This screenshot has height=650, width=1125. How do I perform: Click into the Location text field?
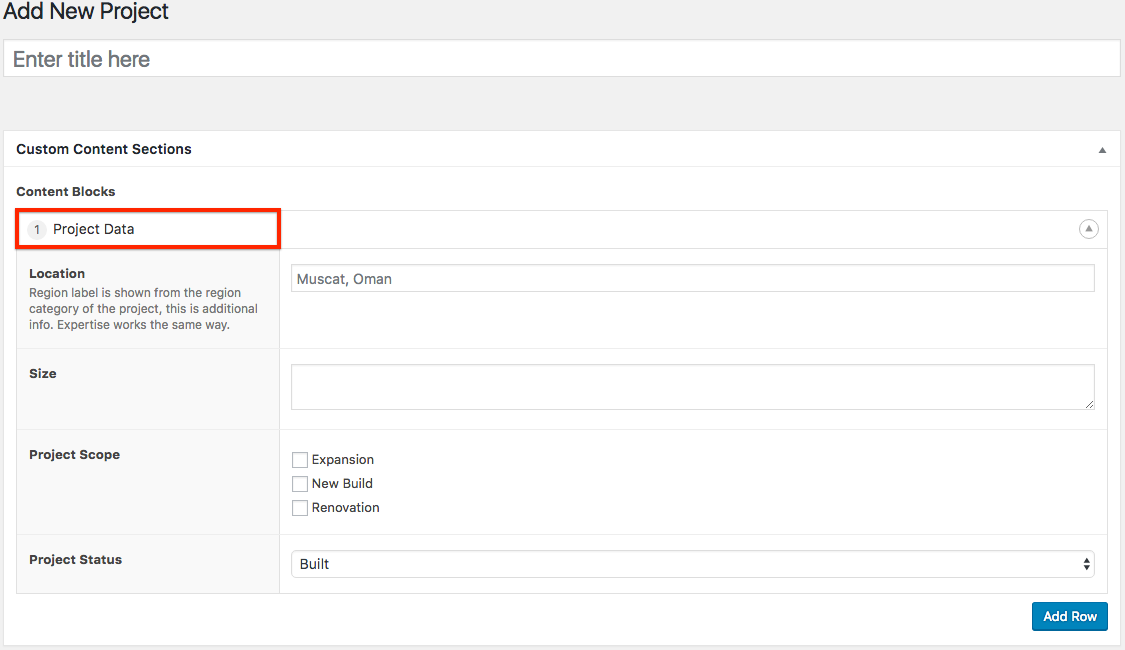(692, 279)
